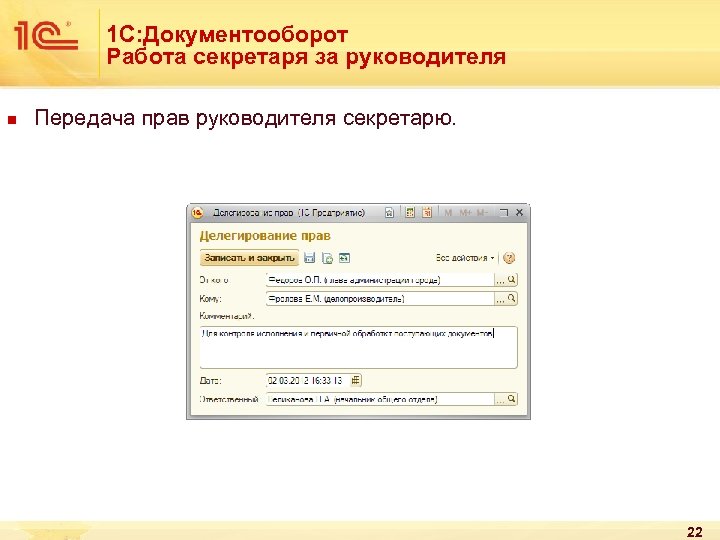Click the 1C logo in the slide header

pos(46,35)
